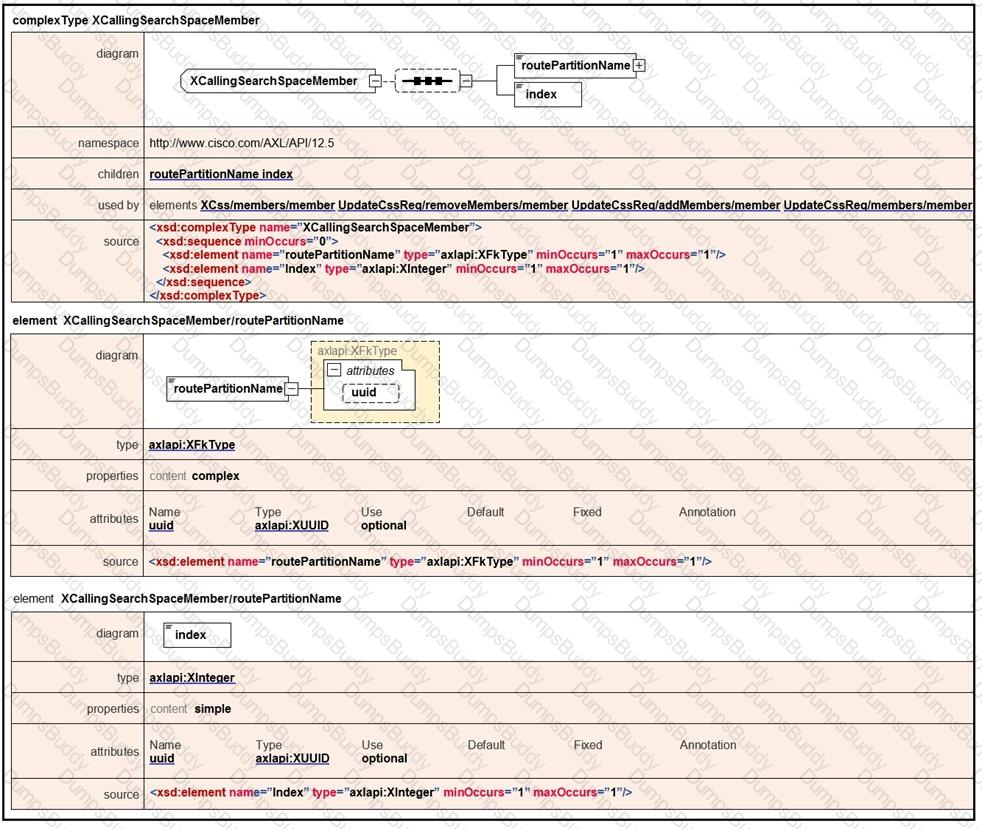Viewport: 982px width, 829px height.
Task: Expand routePartitionName using the plus icon
Action: (639, 66)
